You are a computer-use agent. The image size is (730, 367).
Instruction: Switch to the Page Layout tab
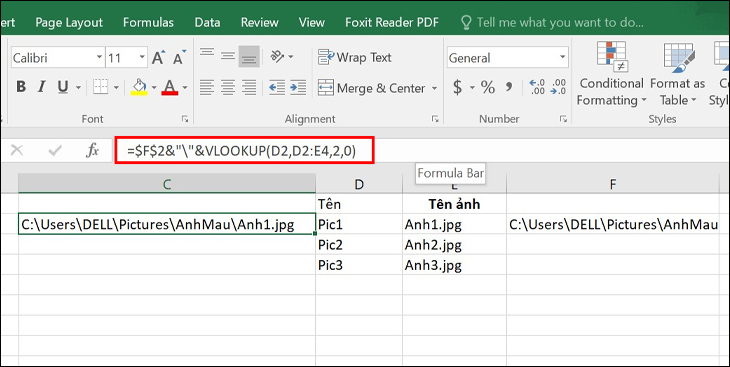(69, 22)
